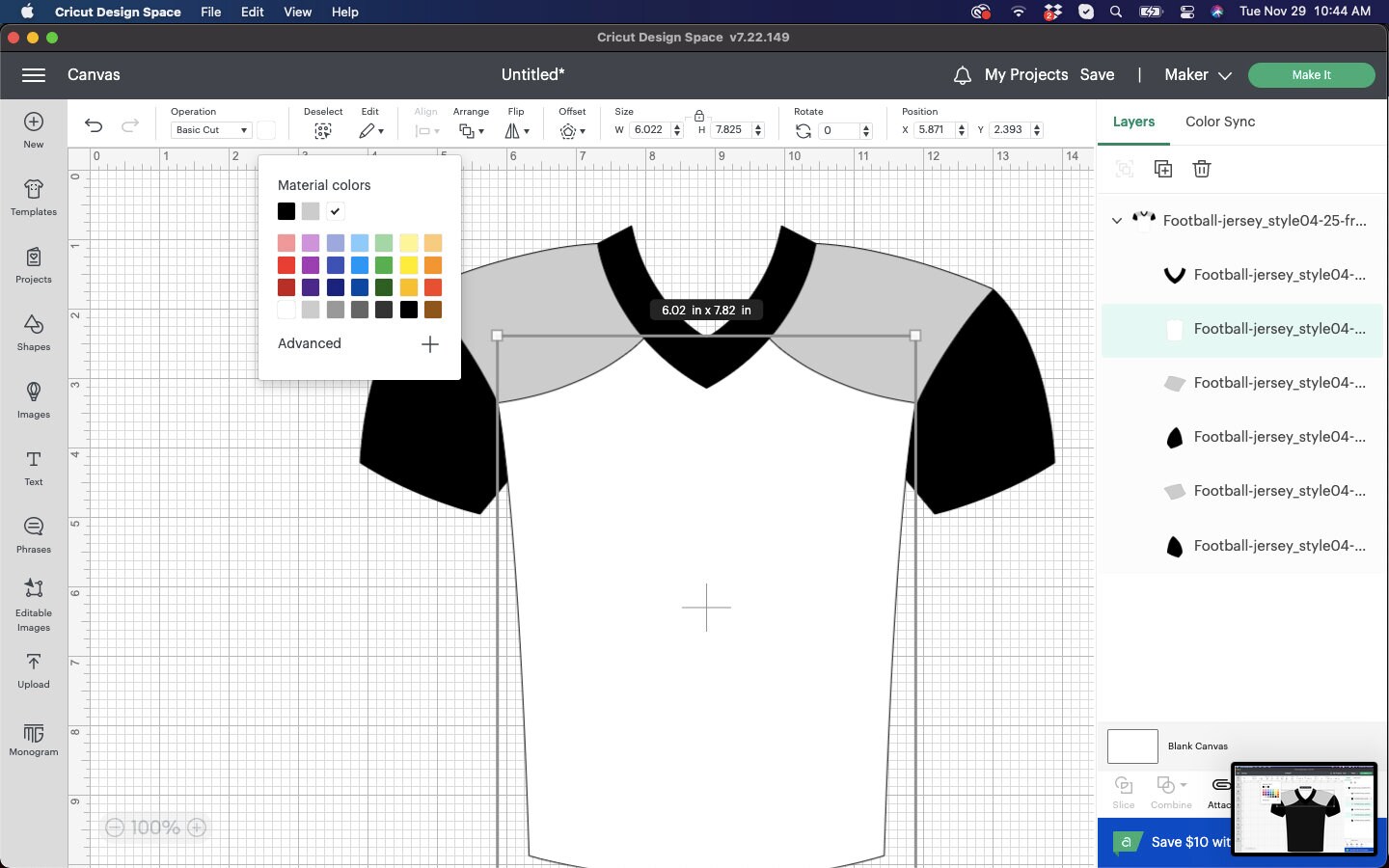Image resolution: width=1389 pixels, height=868 pixels.
Task: Click the Width size input field
Action: 651,130
